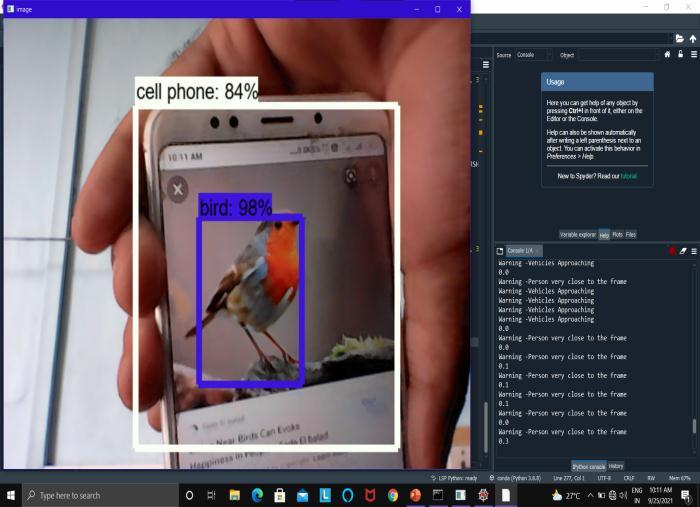Open network settings globe tray icon
The image size is (700, 507).
coord(612,495)
